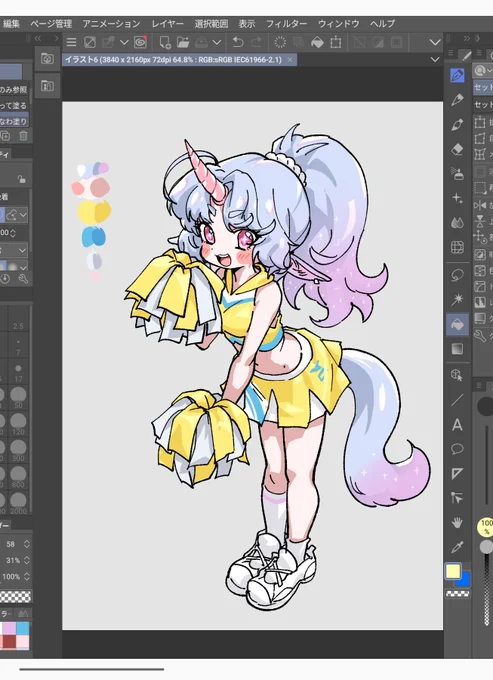Viewport: 493px width, 680px height.
Task: Click wrench settings icon in right quick access panel
Action: (x=480, y=335)
